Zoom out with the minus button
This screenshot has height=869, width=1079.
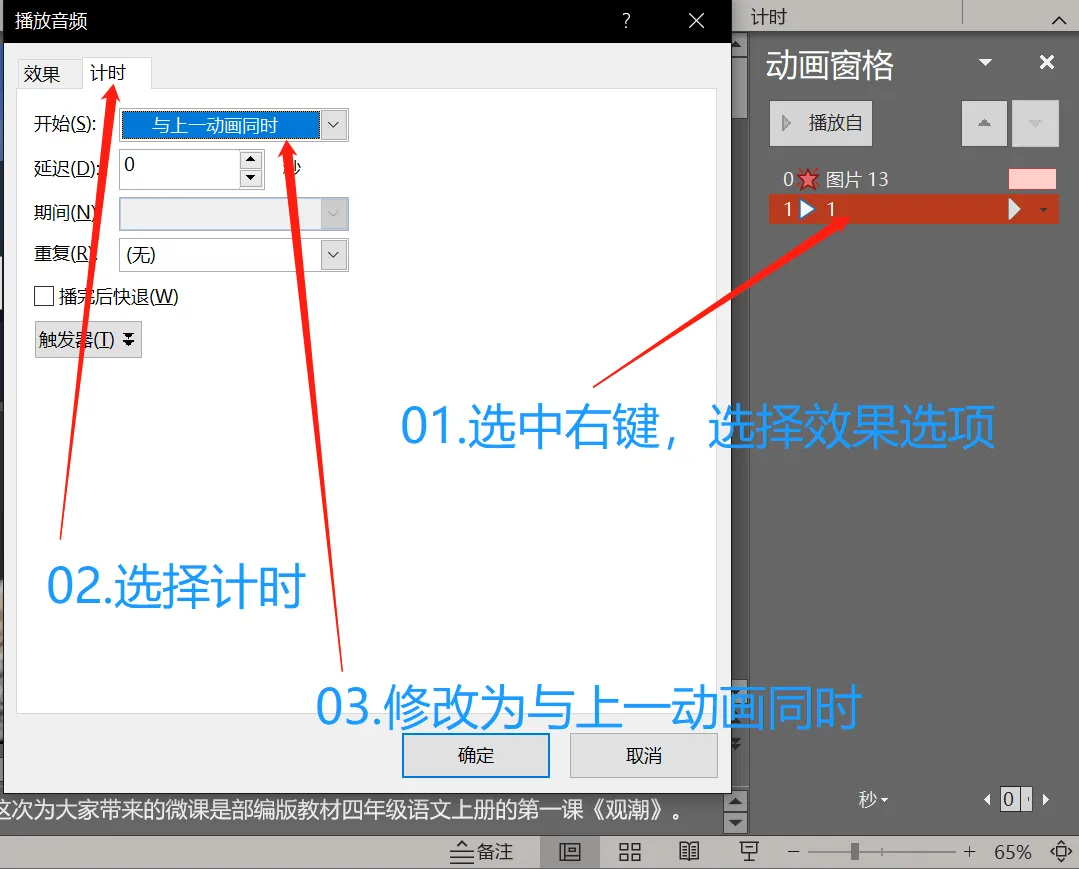coord(793,852)
